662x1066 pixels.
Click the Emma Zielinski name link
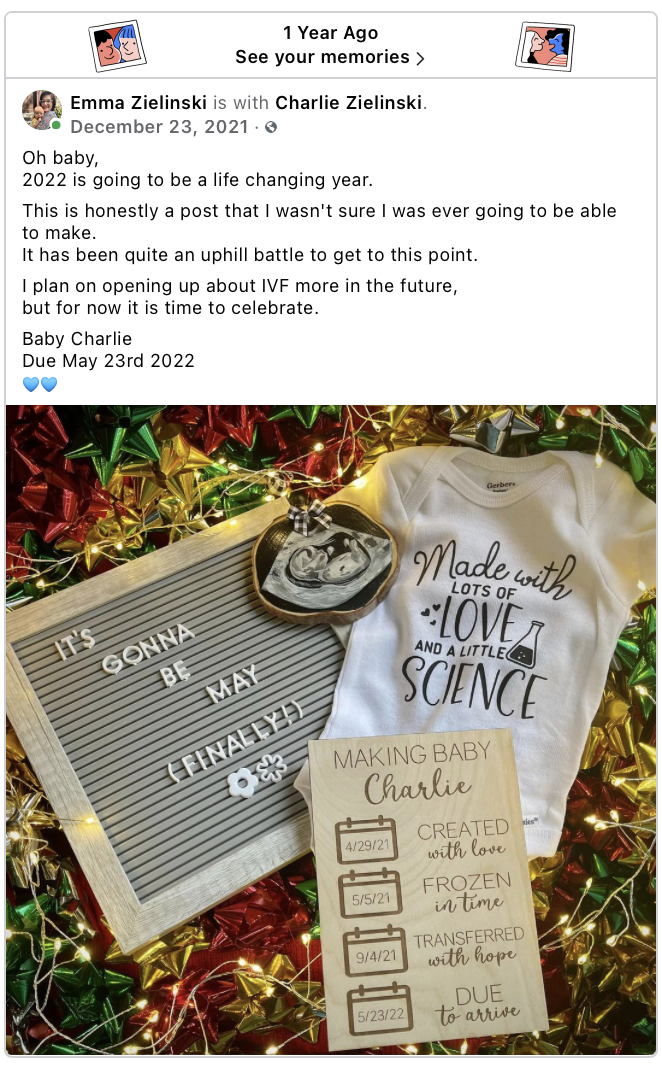pos(139,103)
